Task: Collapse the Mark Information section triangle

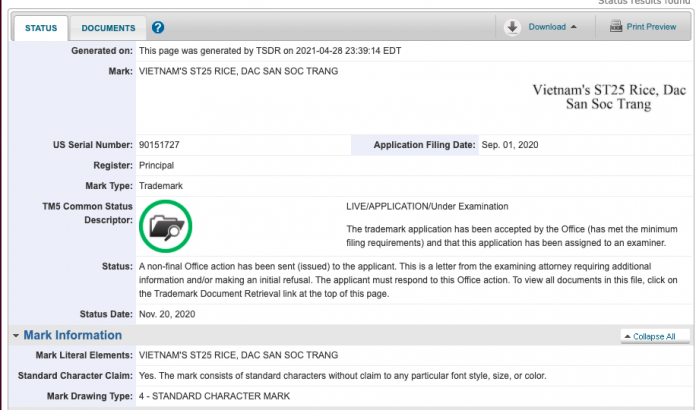Action: (x=16, y=335)
